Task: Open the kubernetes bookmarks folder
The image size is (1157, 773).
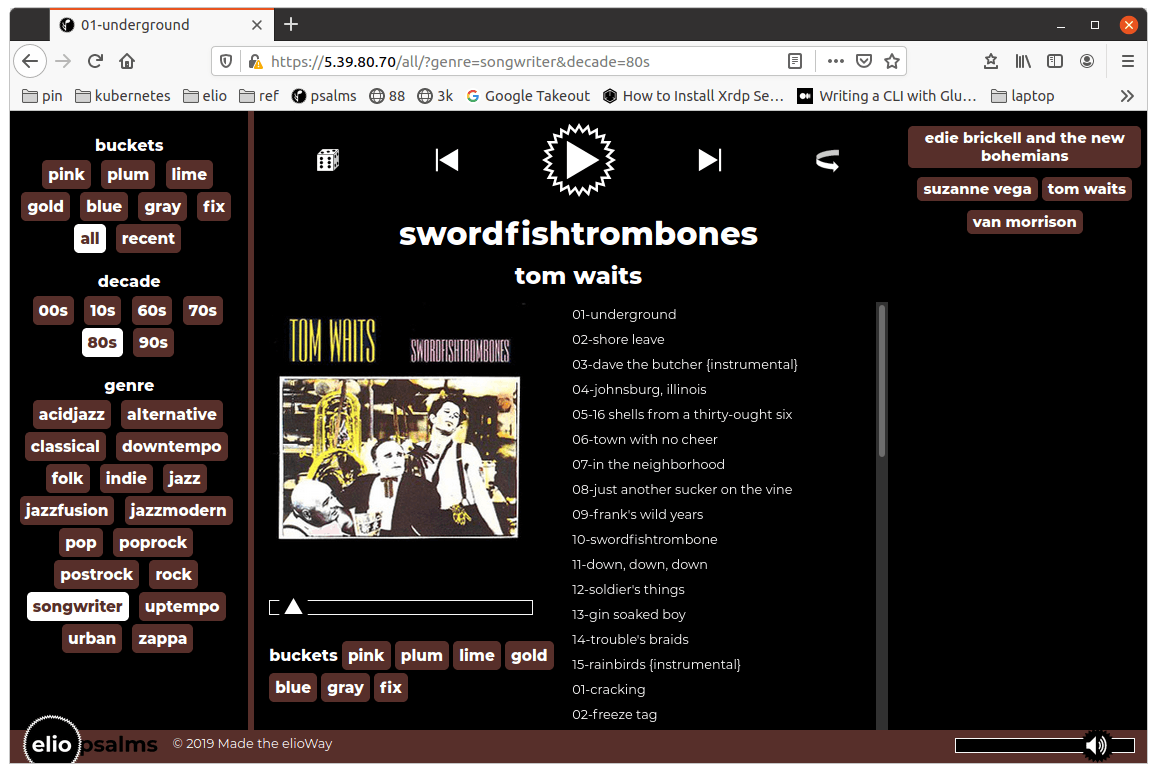Action: [123, 96]
